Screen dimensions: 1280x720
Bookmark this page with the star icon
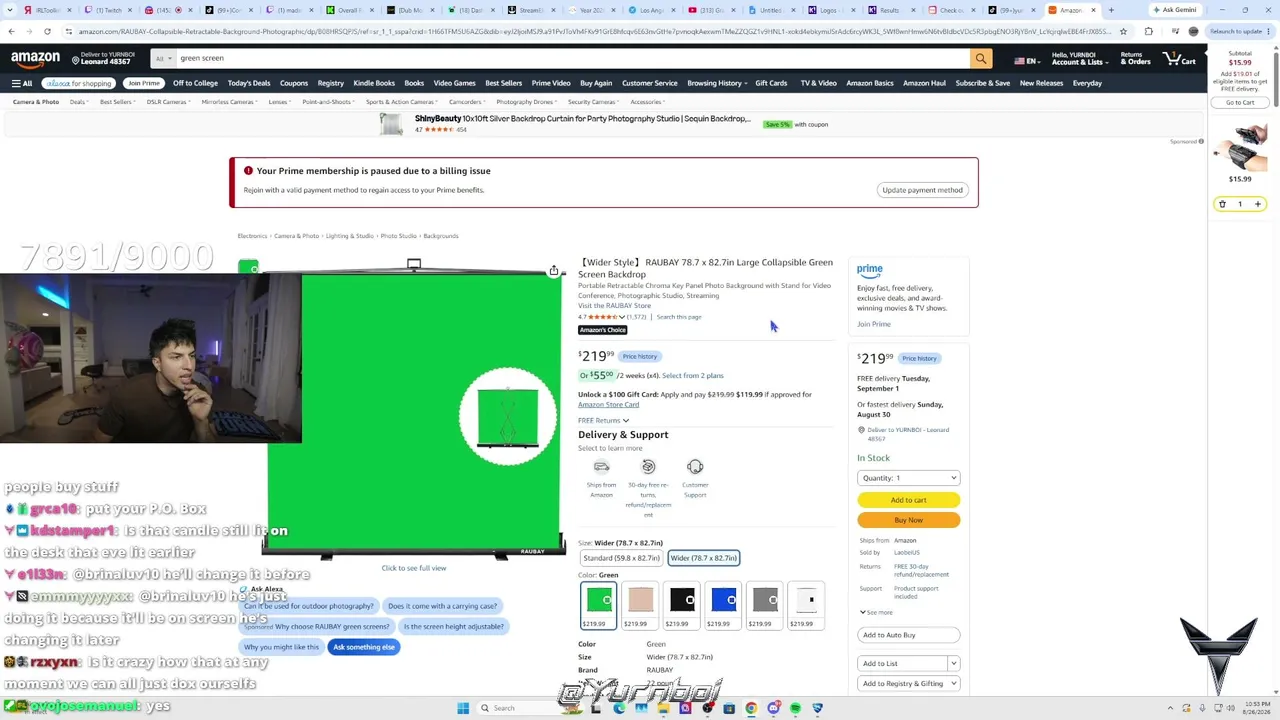pyautogui.click(x=1123, y=31)
